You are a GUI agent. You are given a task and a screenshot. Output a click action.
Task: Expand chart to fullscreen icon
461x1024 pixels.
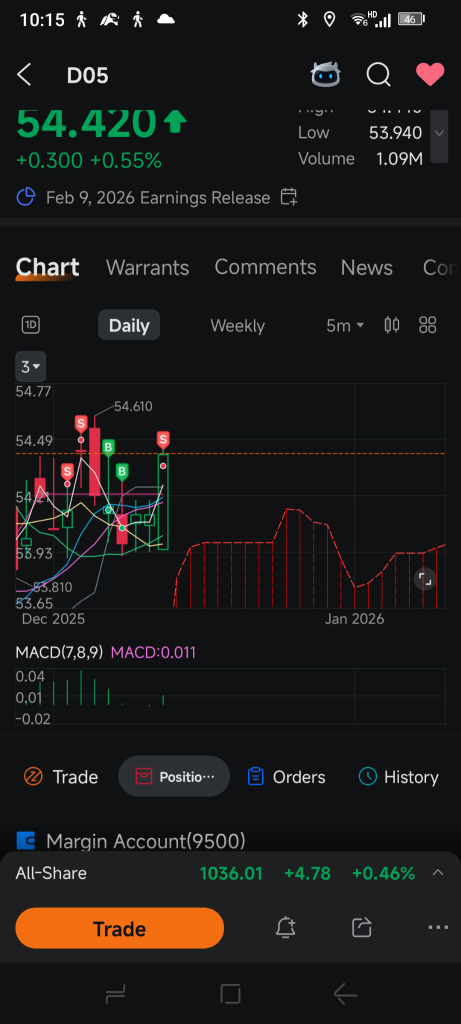point(425,579)
